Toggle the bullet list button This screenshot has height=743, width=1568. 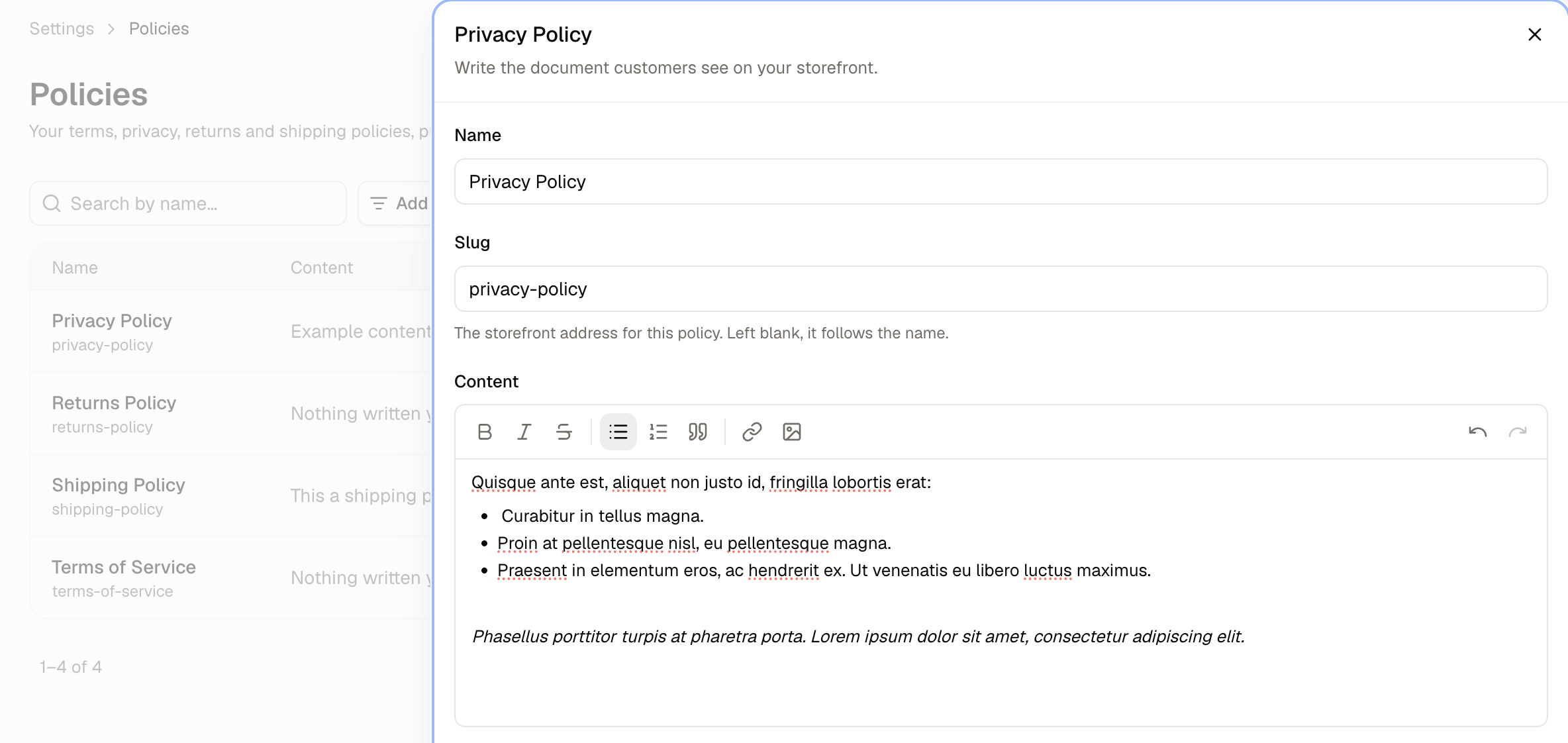(618, 432)
